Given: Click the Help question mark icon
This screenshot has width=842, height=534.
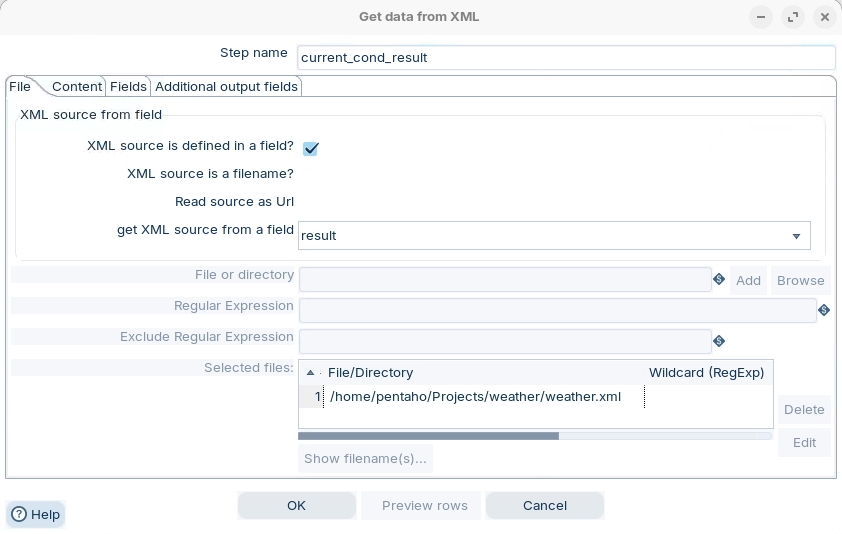Looking at the screenshot, I should (19, 515).
